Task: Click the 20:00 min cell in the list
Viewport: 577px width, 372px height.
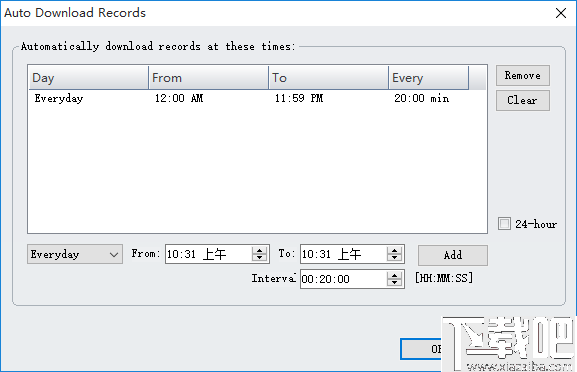Action: pos(422,98)
